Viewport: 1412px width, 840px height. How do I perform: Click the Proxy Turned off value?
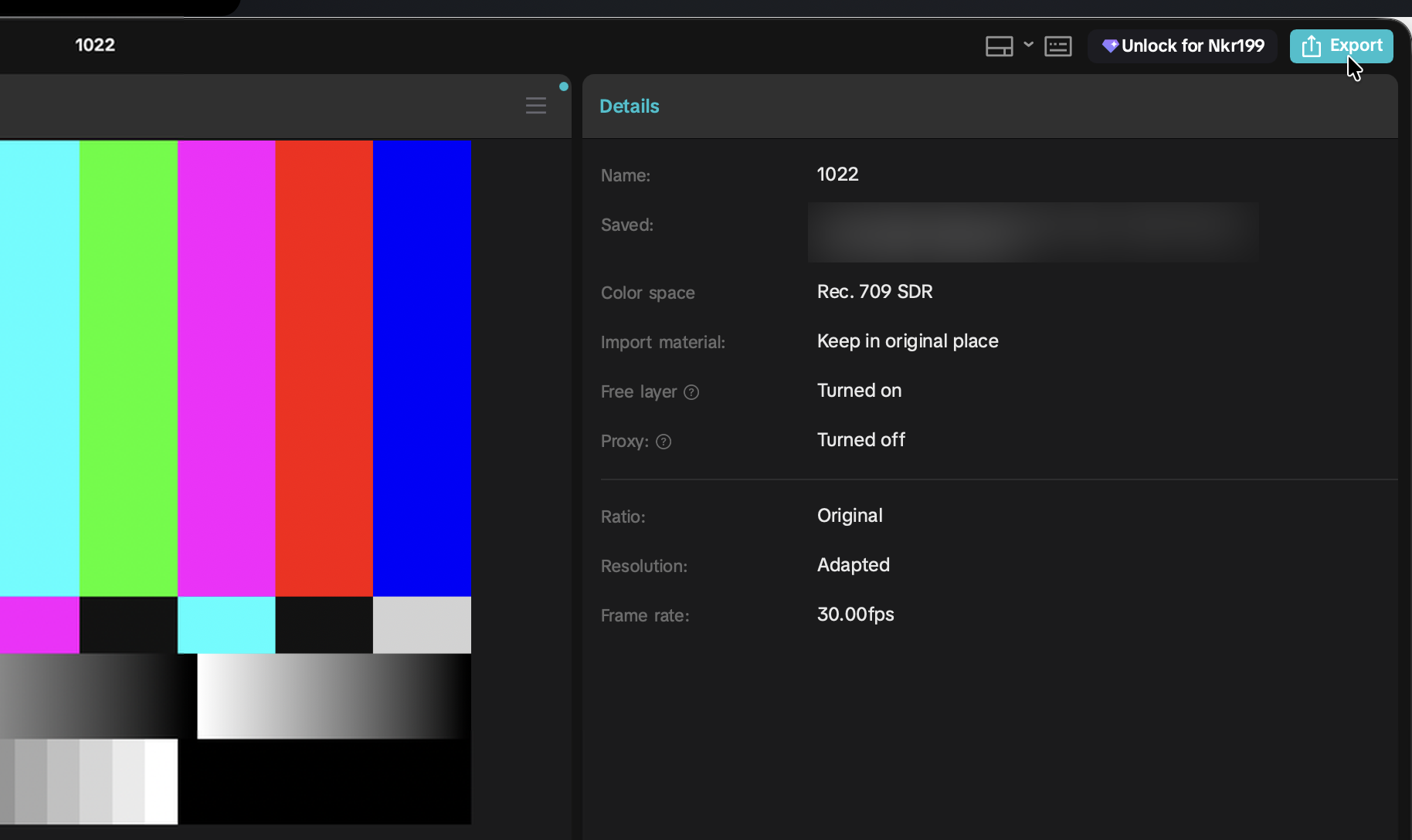861,440
